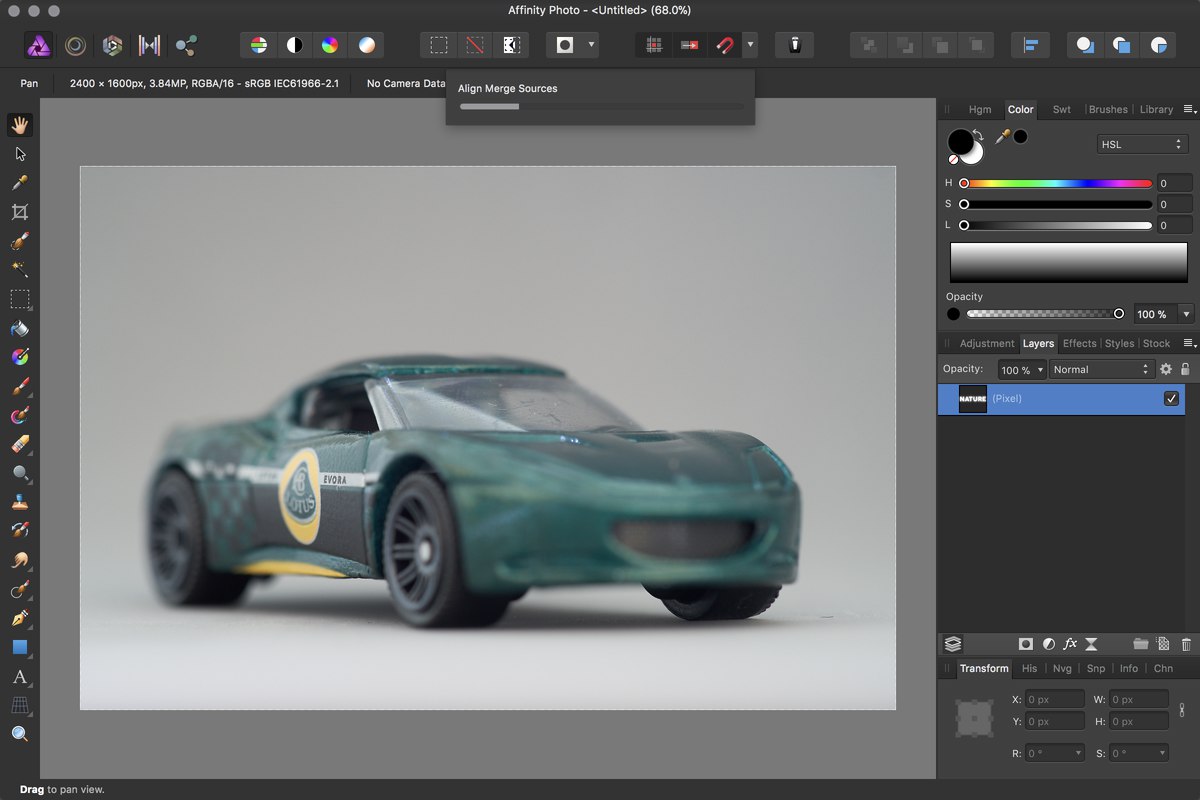Select the Colour Picker eyedropper tool
The width and height of the screenshot is (1200, 800).
pyautogui.click(x=20, y=183)
